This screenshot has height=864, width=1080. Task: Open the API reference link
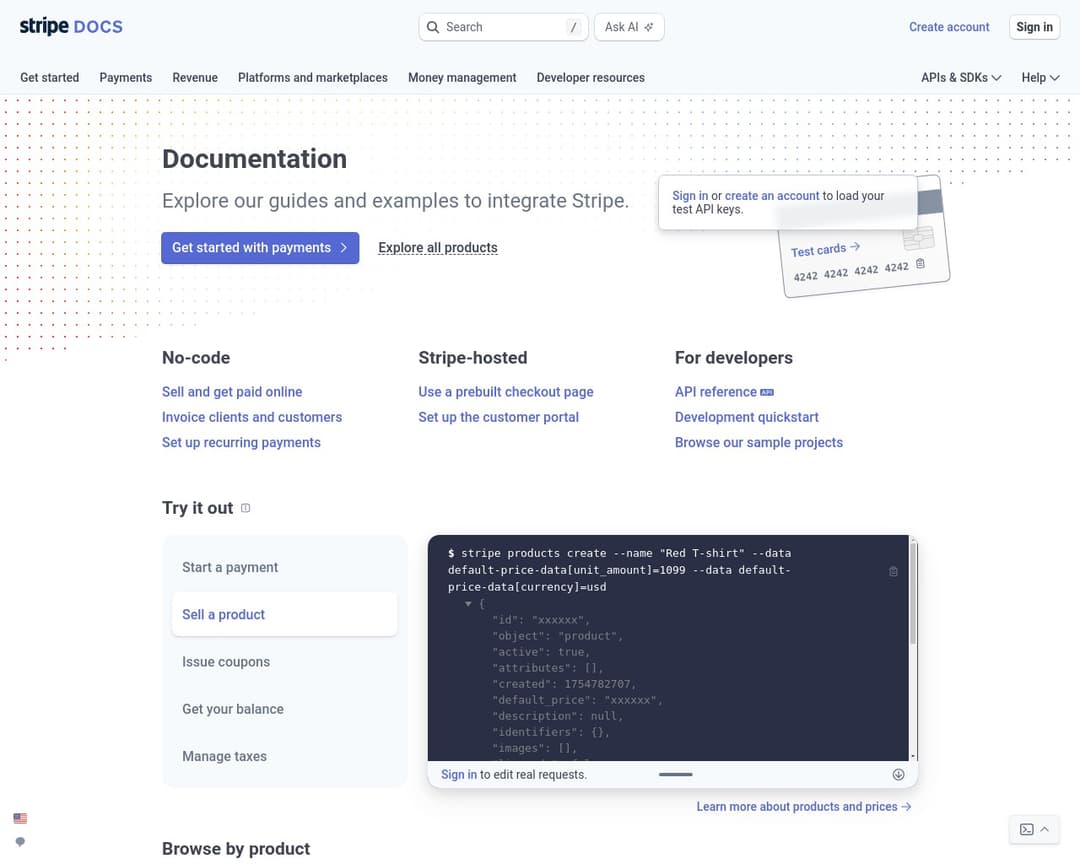pyautogui.click(x=716, y=392)
